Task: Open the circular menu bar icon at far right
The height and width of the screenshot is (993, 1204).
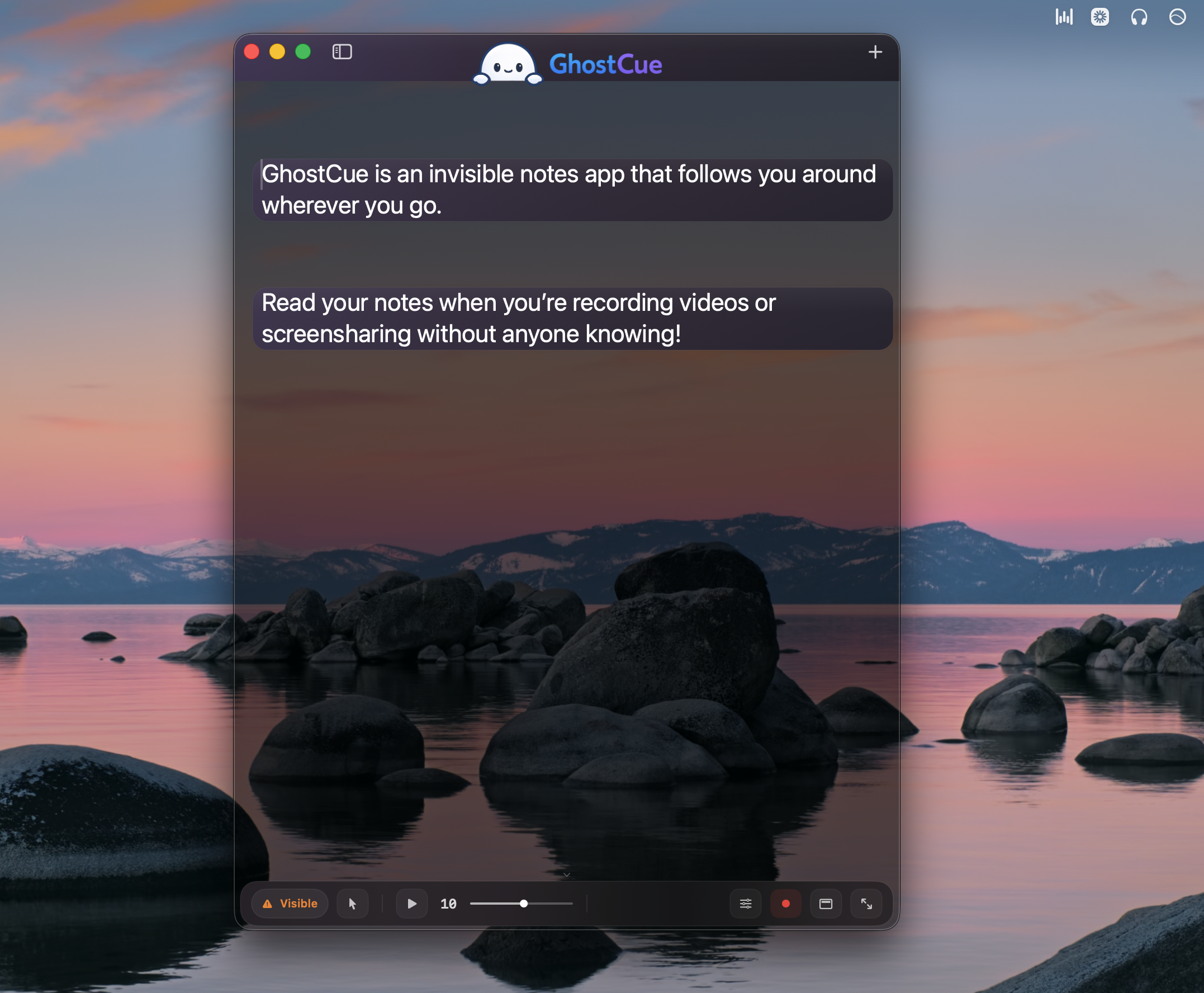Action: click(1177, 17)
